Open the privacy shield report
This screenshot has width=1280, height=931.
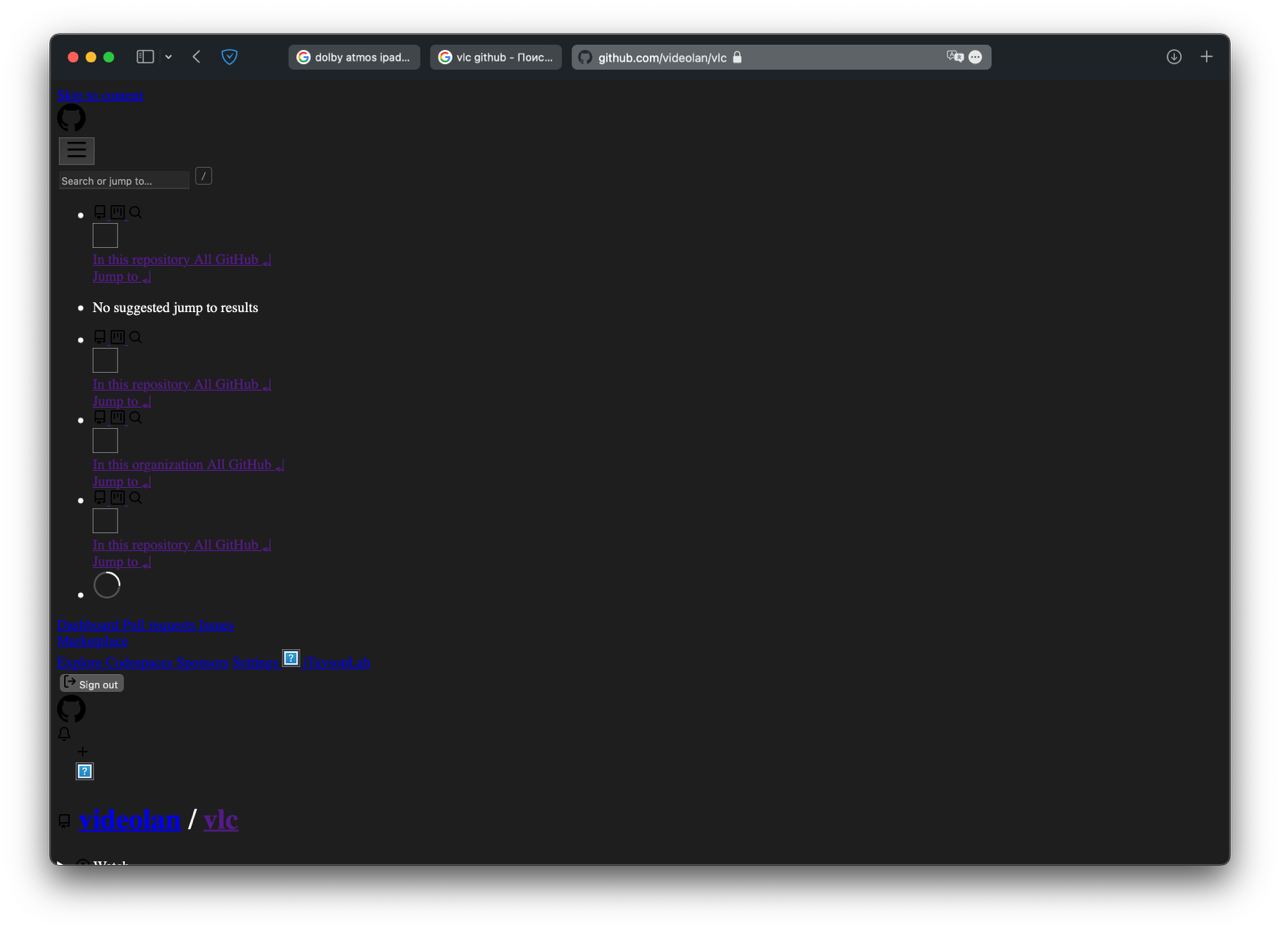pos(229,57)
